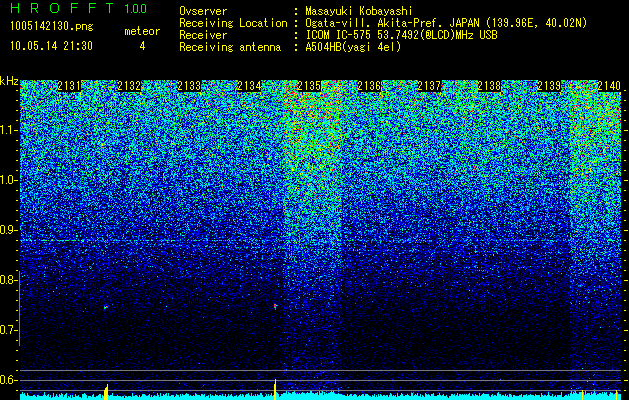Click the 2138 time marker

tap(489, 86)
